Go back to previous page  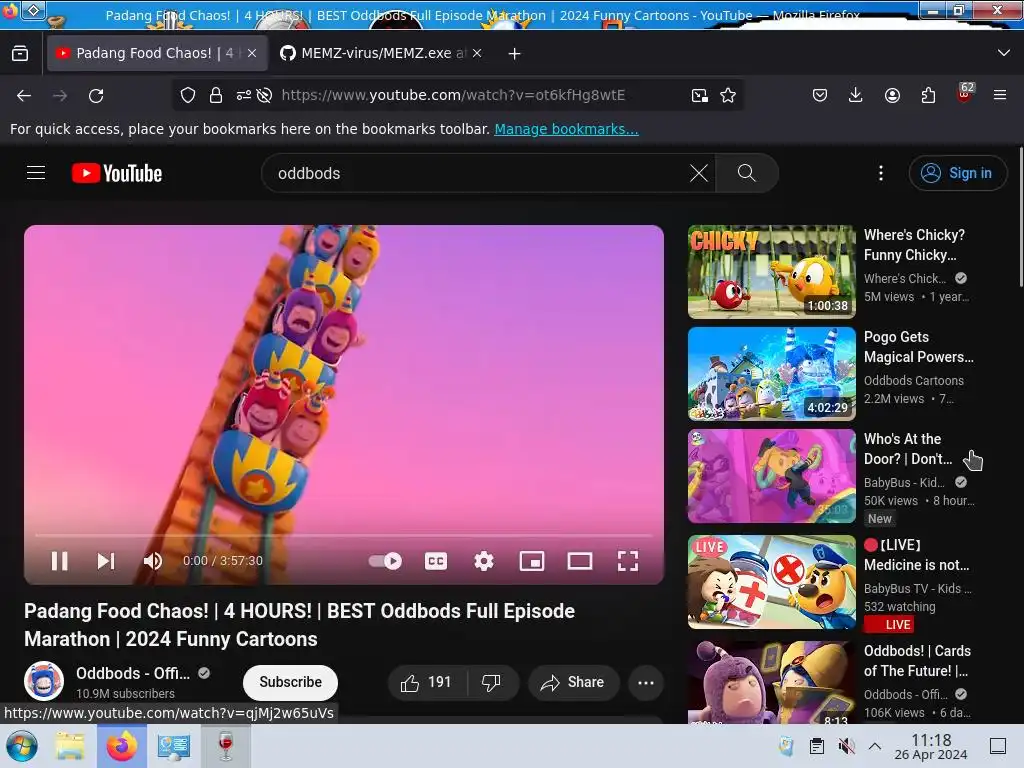pyautogui.click(x=24, y=95)
